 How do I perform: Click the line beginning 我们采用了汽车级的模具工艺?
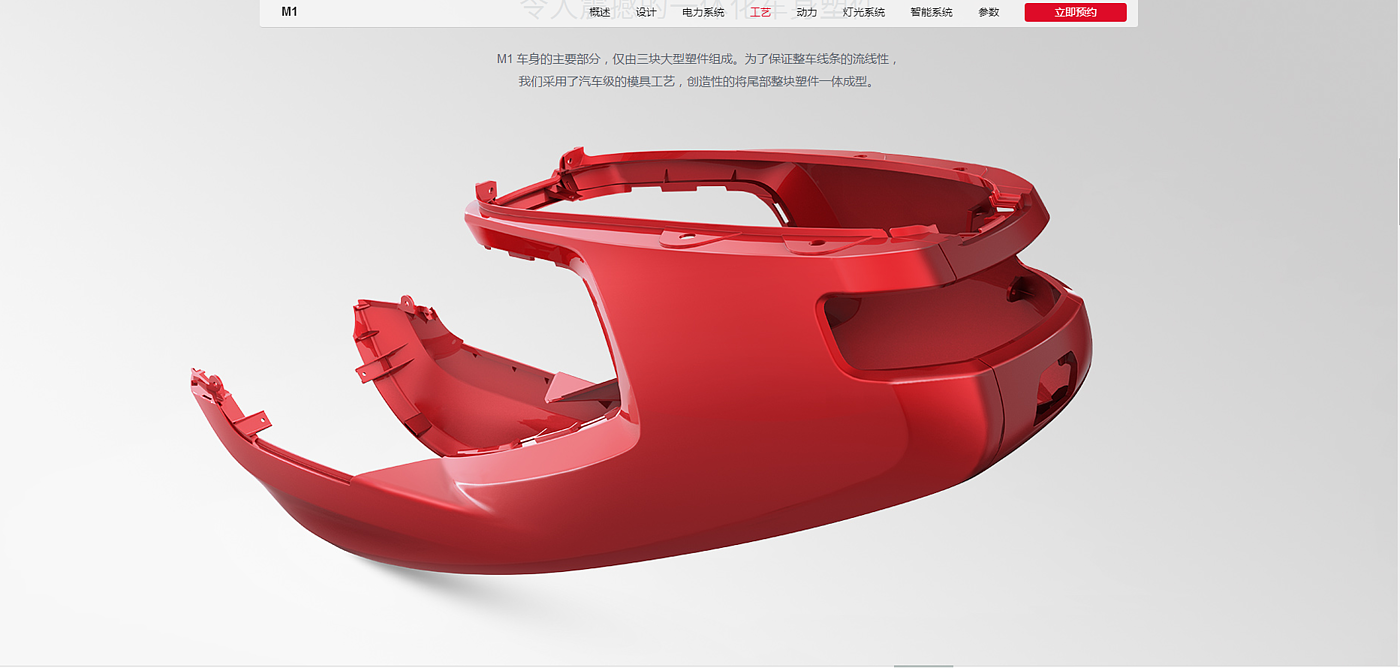click(697, 82)
